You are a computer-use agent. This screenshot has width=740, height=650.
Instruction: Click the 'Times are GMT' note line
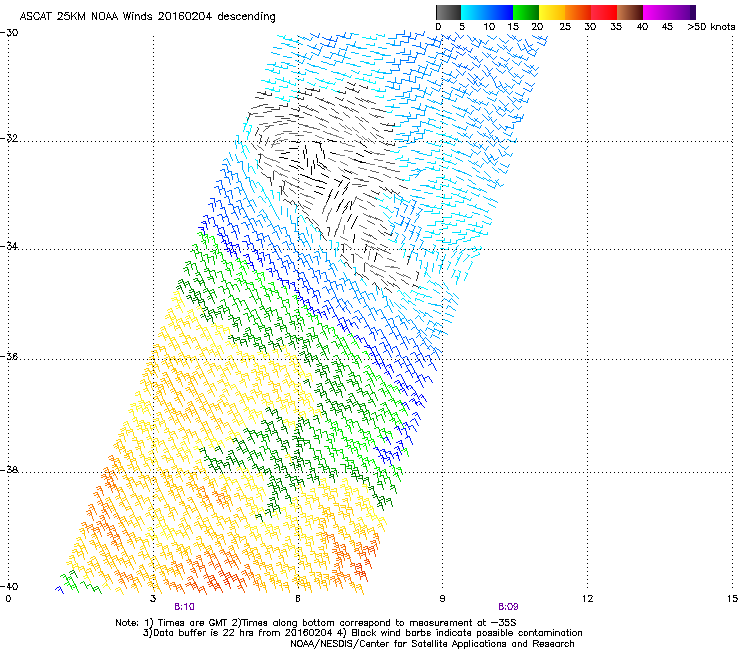316,623
